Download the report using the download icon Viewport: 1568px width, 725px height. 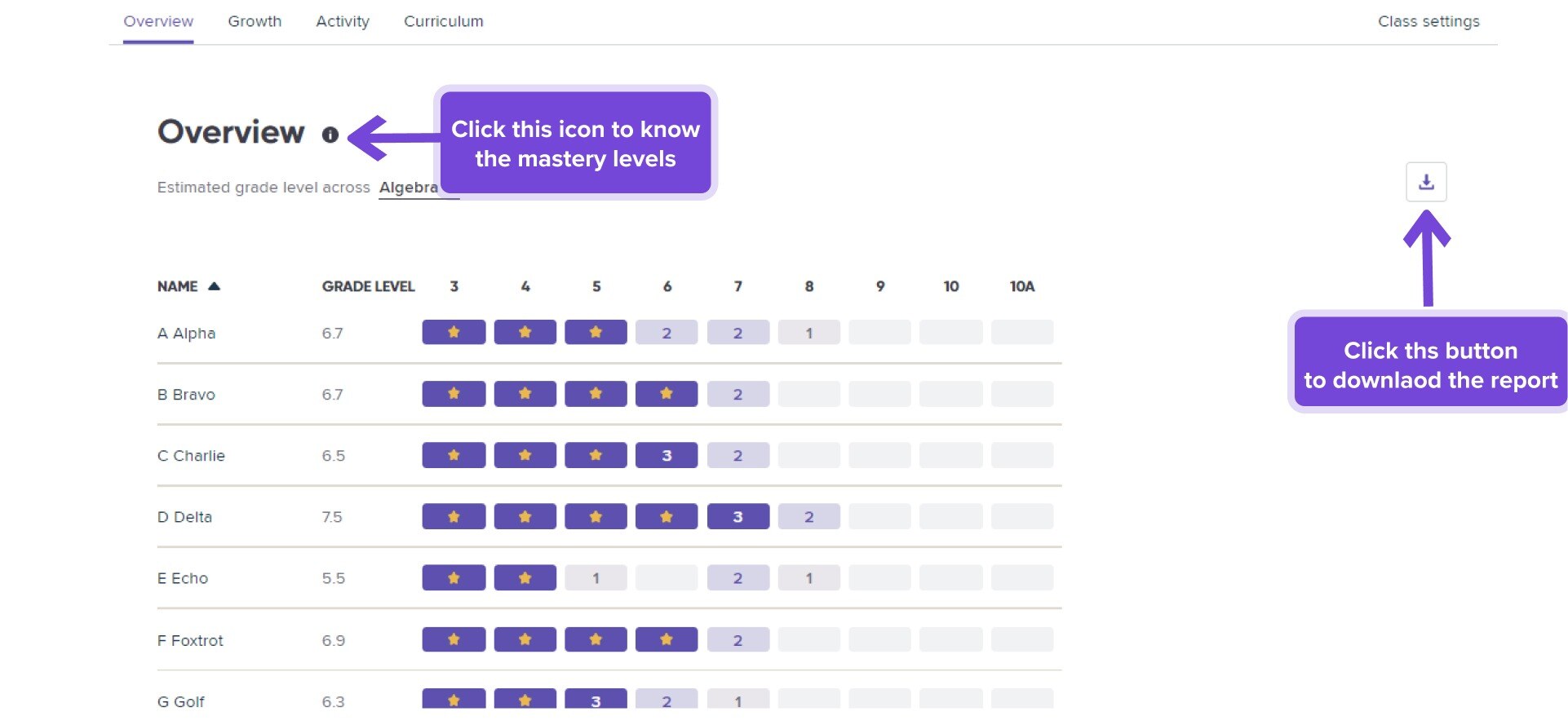pos(1426,182)
